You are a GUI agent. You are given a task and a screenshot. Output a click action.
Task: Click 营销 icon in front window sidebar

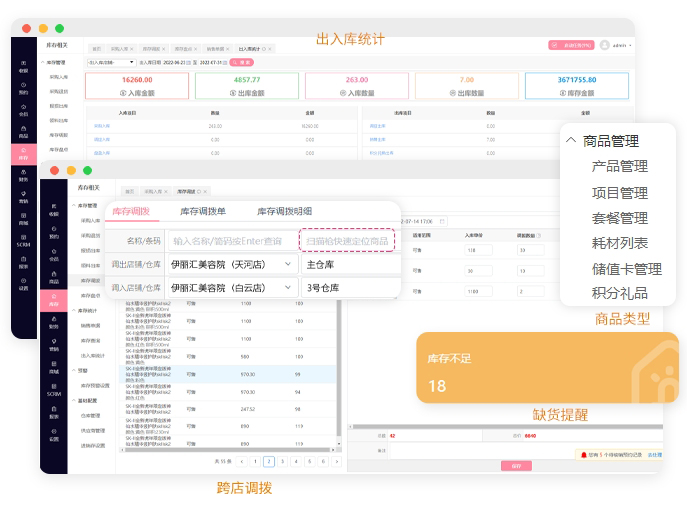pyautogui.click(x=52, y=345)
